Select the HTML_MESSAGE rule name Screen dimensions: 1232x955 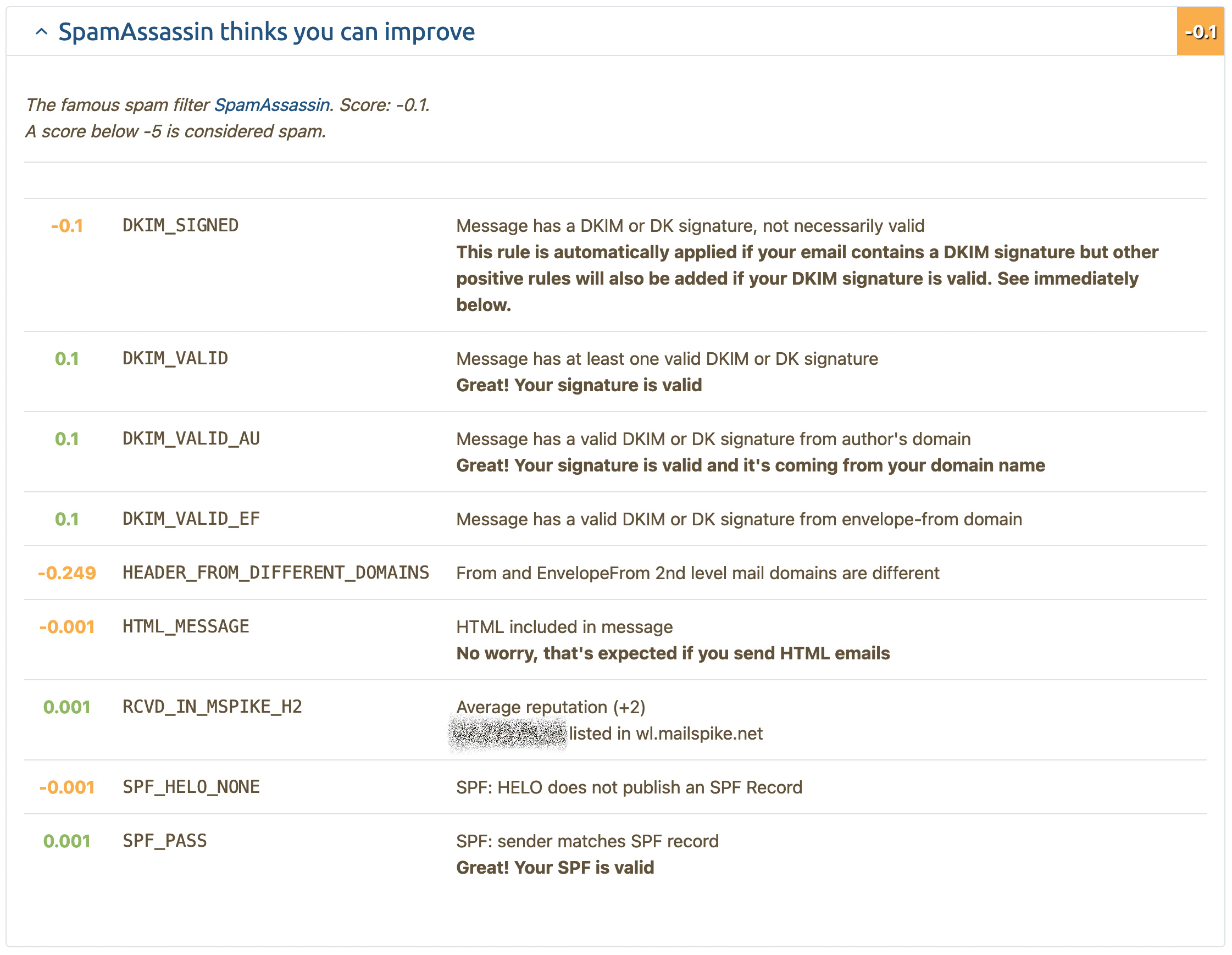pyautogui.click(x=186, y=627)
